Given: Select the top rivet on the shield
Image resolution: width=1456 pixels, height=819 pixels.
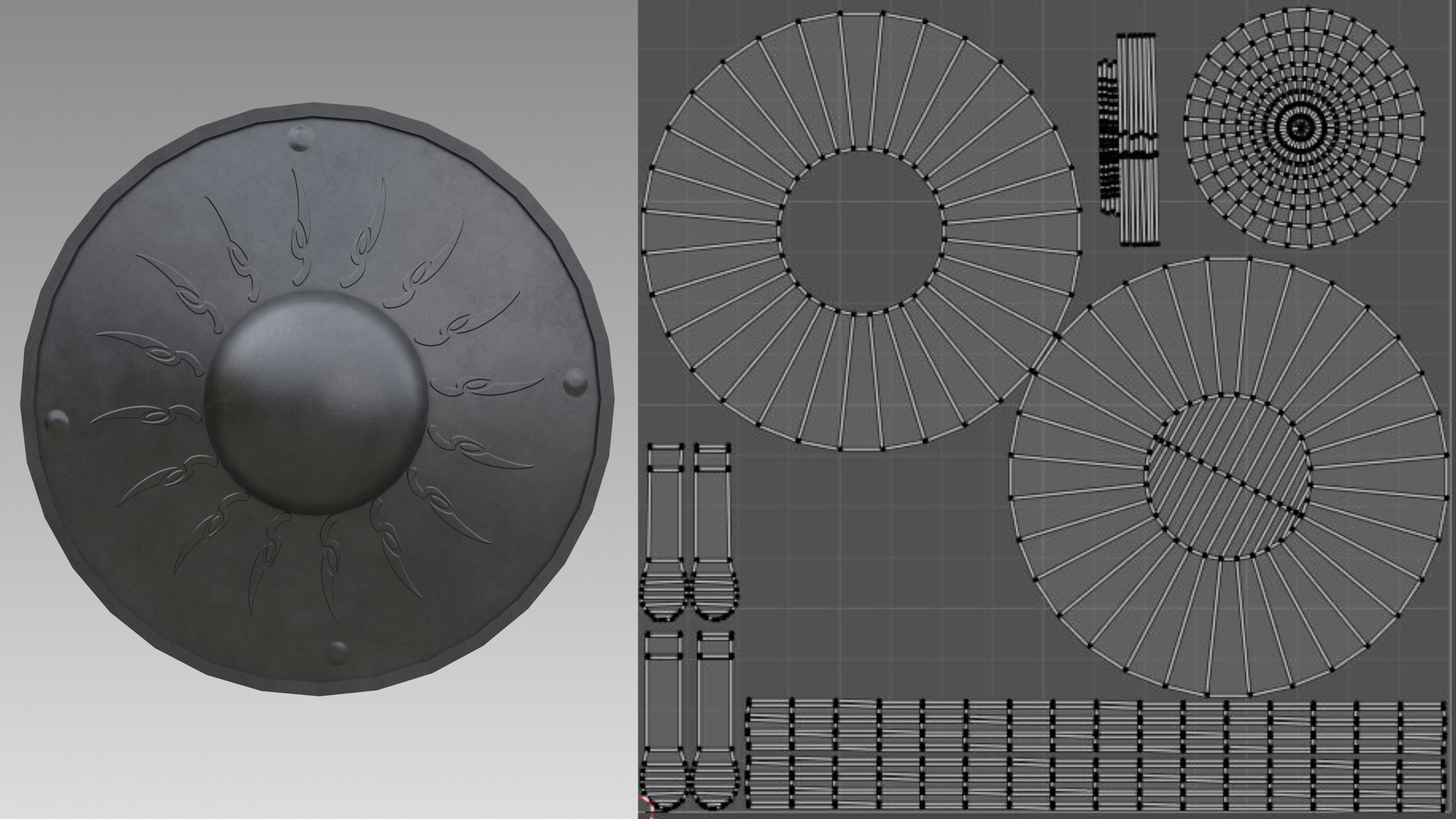Looking at the screenshot, I should [301, 137].
